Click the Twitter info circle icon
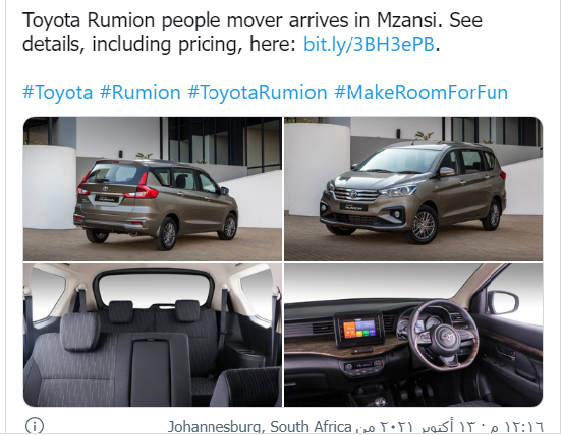561x435 pixels. [x=34, y=426]
